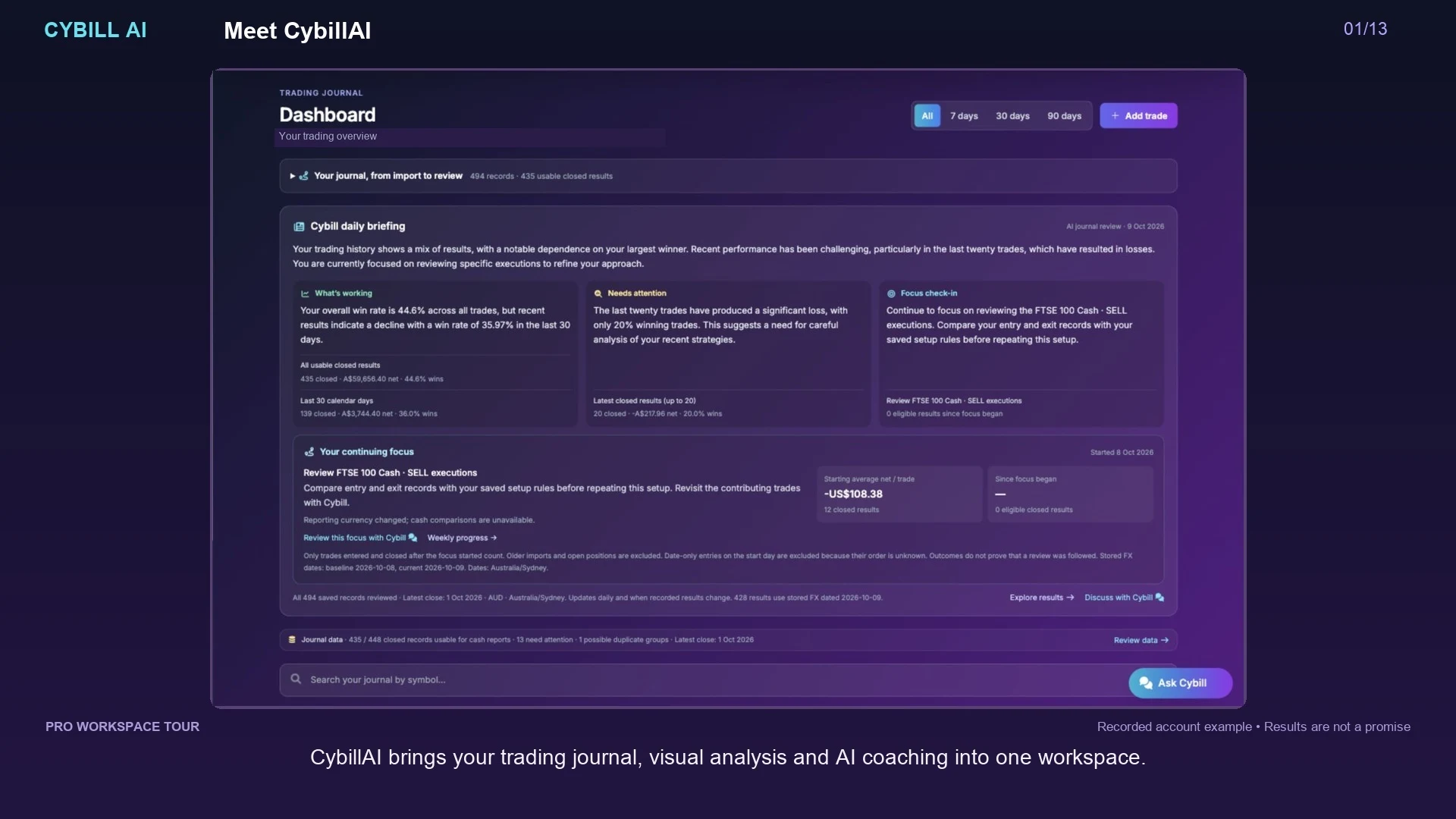Click 'Review FTSE 100 Cash · SELL executions' heading
This screenshot has height=819, width=1456.
coord(390,473)
